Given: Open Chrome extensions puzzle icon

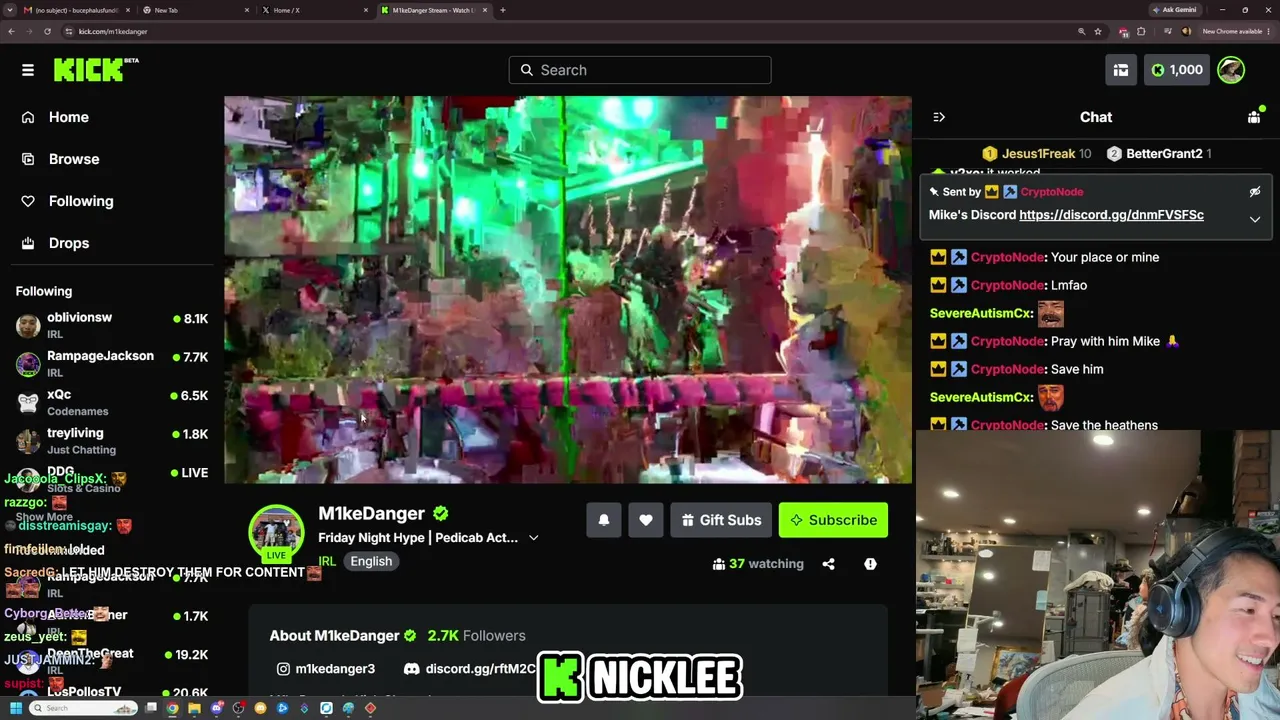Looking at the screenshot, I should tap(1141, 31).
